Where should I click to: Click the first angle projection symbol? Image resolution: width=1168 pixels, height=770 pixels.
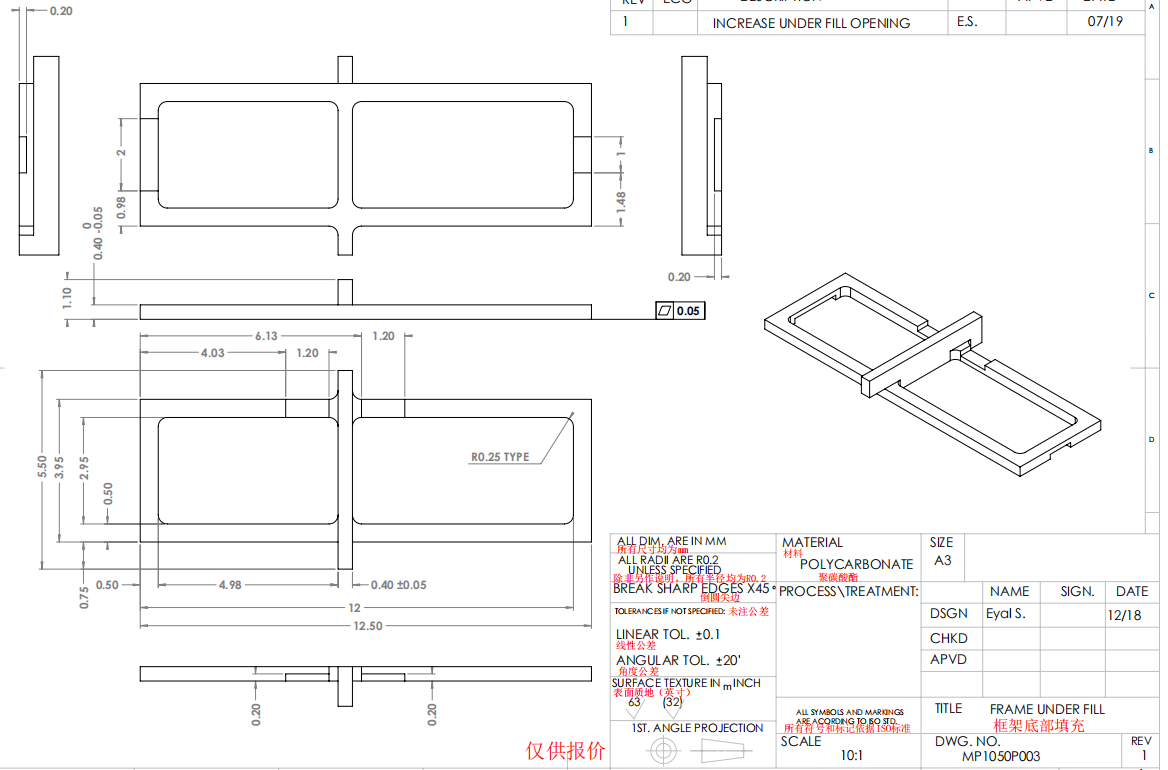(x=698, y=751)
